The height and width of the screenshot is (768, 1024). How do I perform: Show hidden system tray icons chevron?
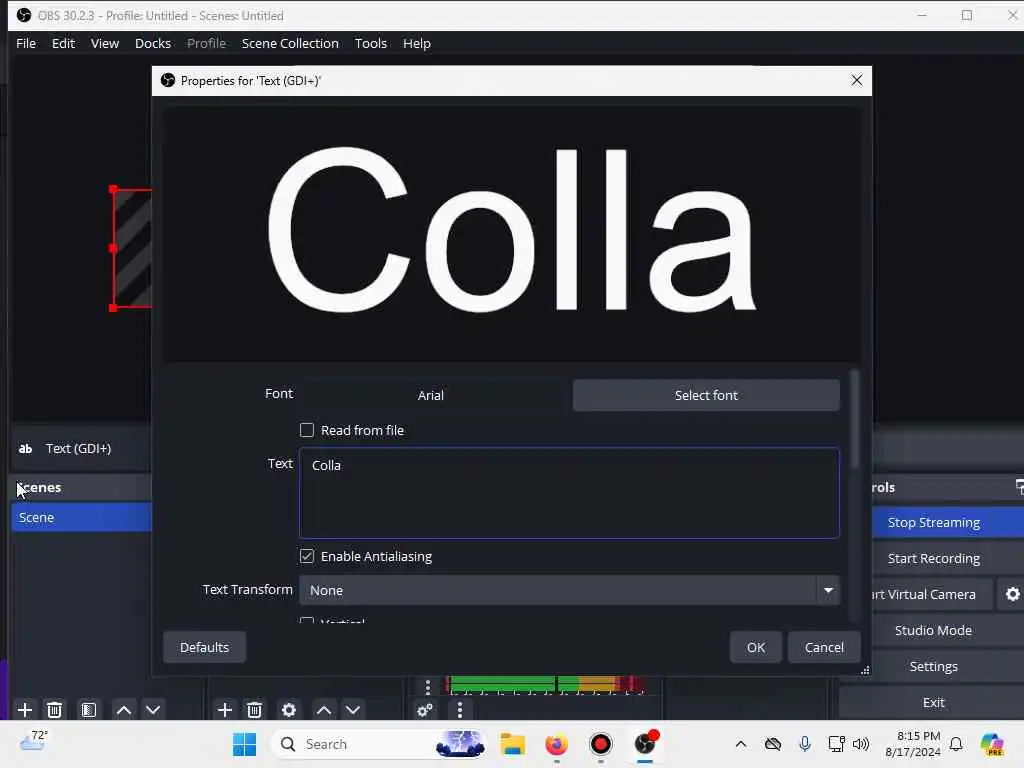[741, 744]
